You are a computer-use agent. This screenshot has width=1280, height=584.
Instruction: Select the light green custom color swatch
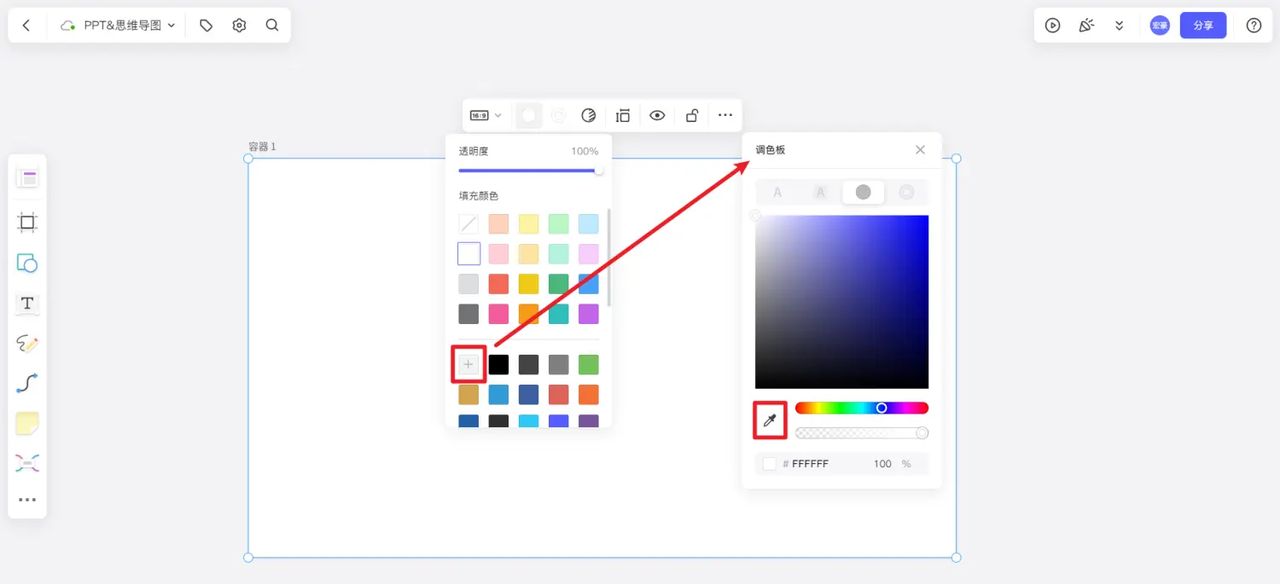click(588, 365)
